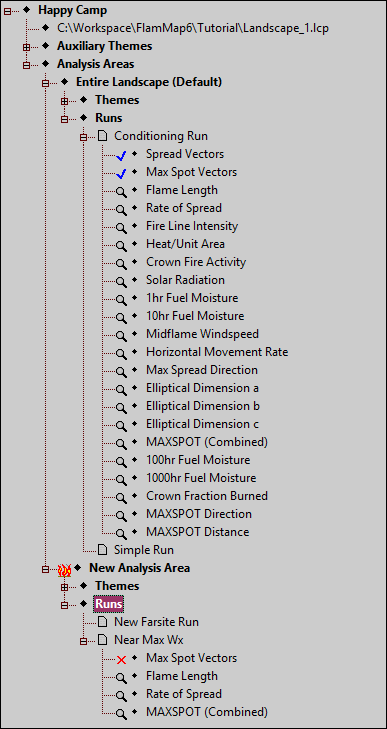Click the document icon for Simple Run
The height and width of the screenshot is (729, 387).
tap(102, 550)
